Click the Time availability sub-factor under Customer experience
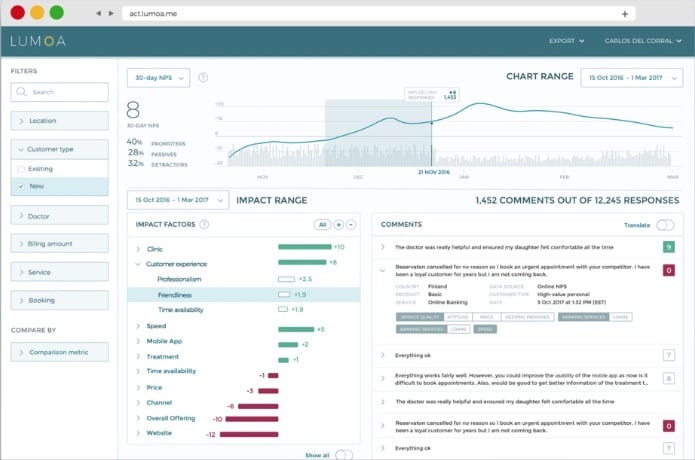 (180, 310)
